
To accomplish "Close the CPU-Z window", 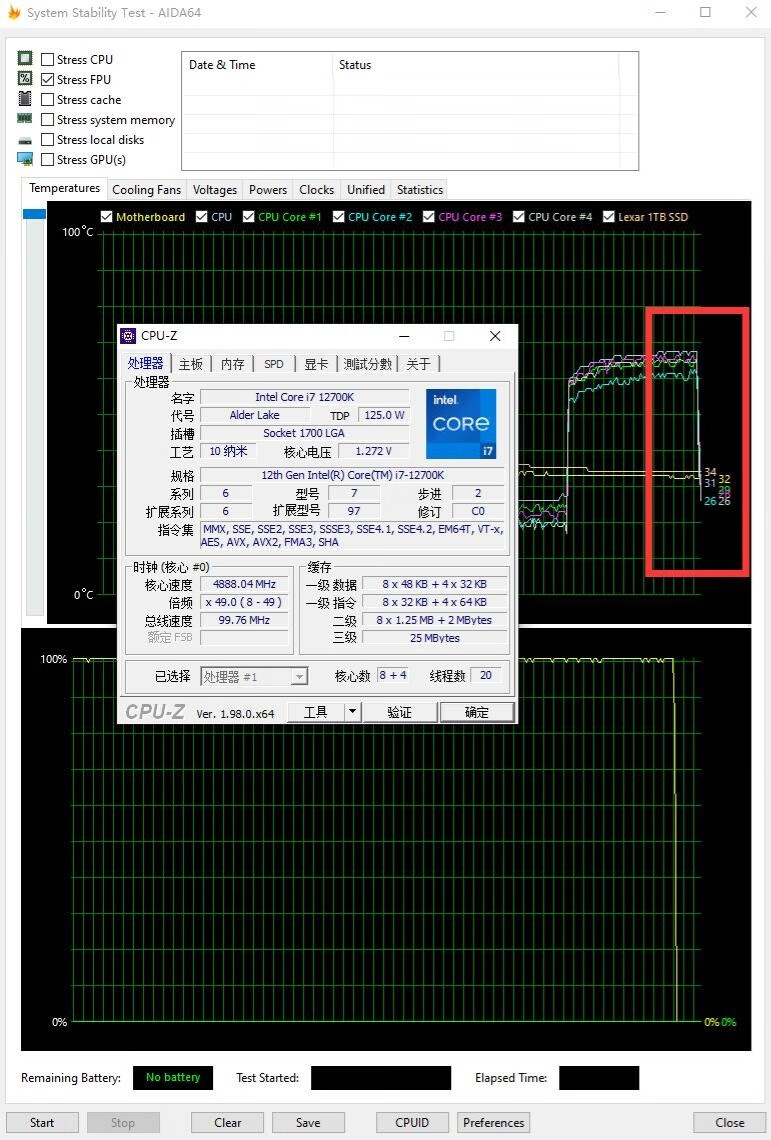I will pos(495,335).
